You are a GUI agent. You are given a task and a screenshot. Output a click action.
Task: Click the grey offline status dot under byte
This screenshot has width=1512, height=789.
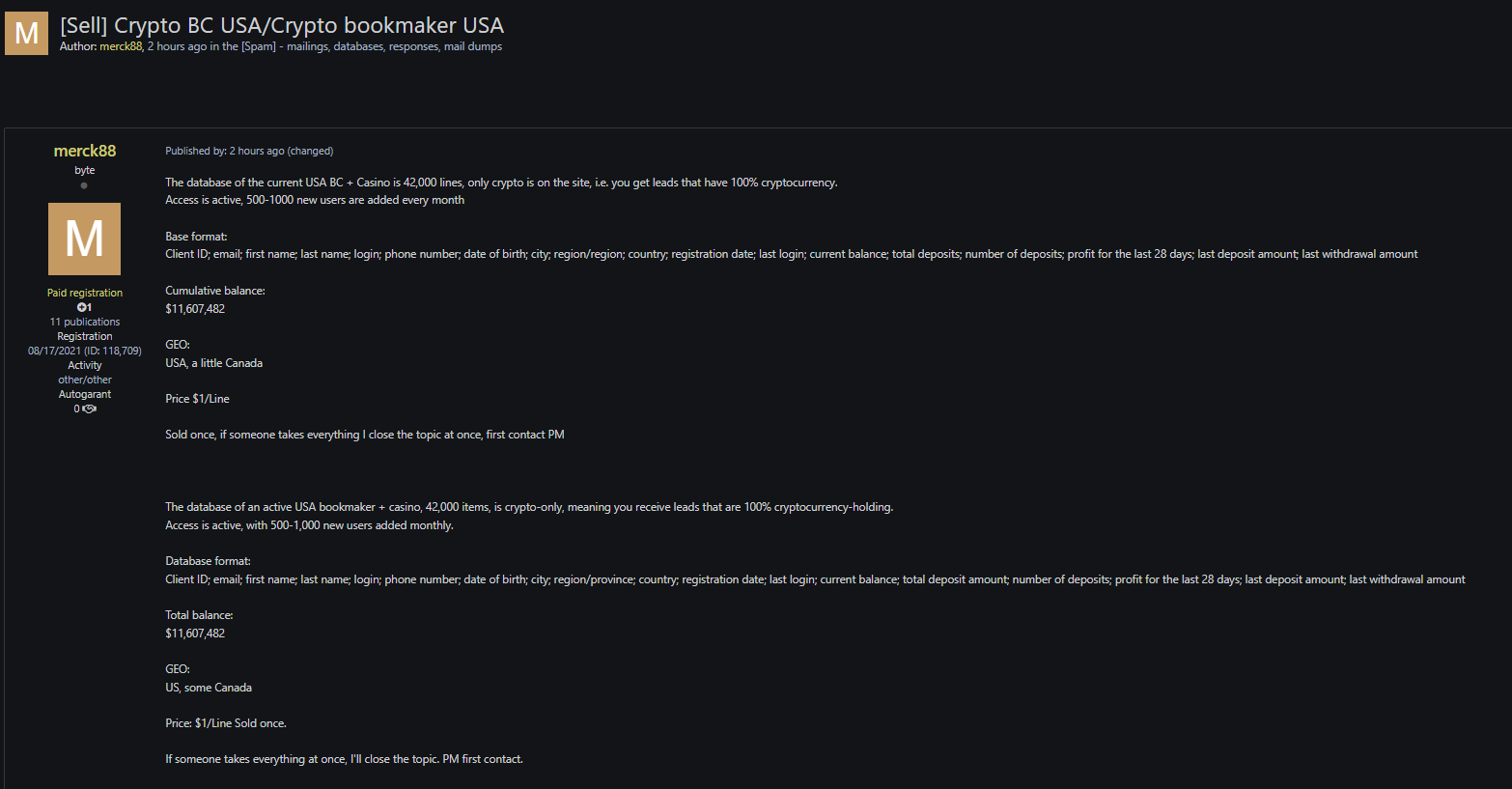pyautogui.click(x=84, y=185)
